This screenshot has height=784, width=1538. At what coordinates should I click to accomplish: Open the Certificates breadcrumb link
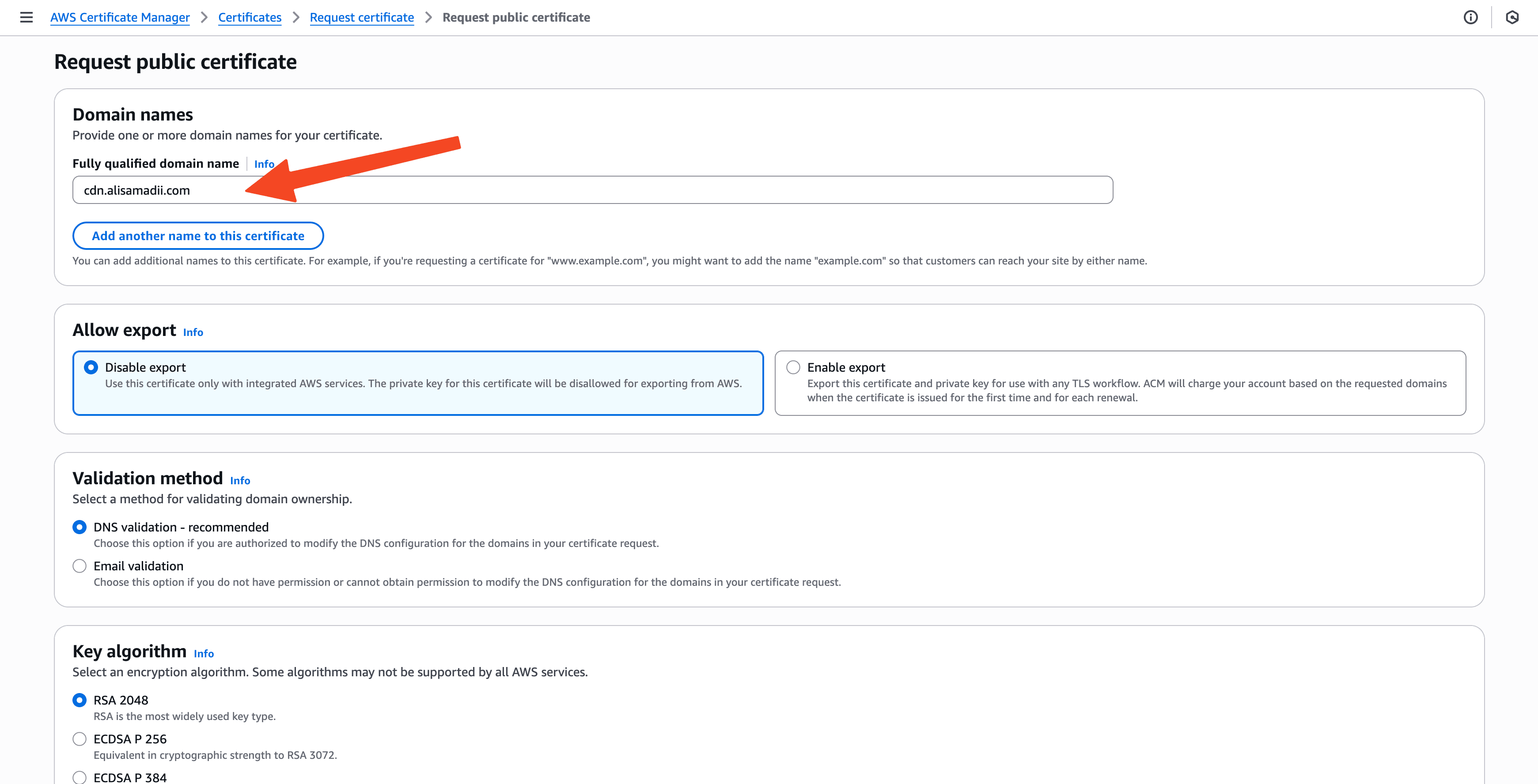[250, 17]
